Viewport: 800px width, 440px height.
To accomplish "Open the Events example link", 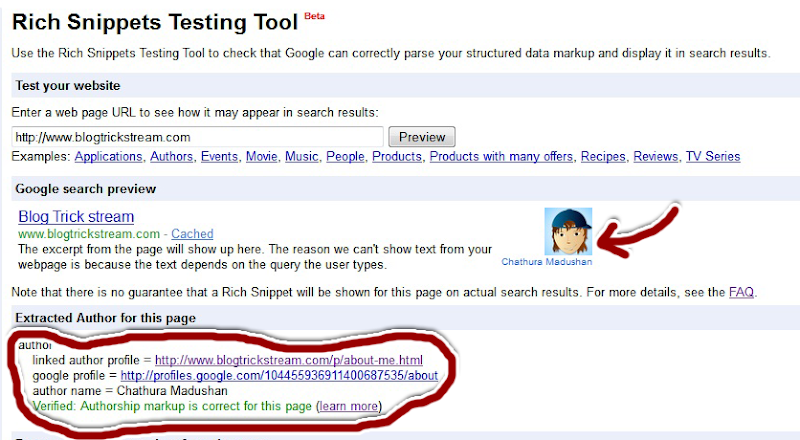I will 219,157.
